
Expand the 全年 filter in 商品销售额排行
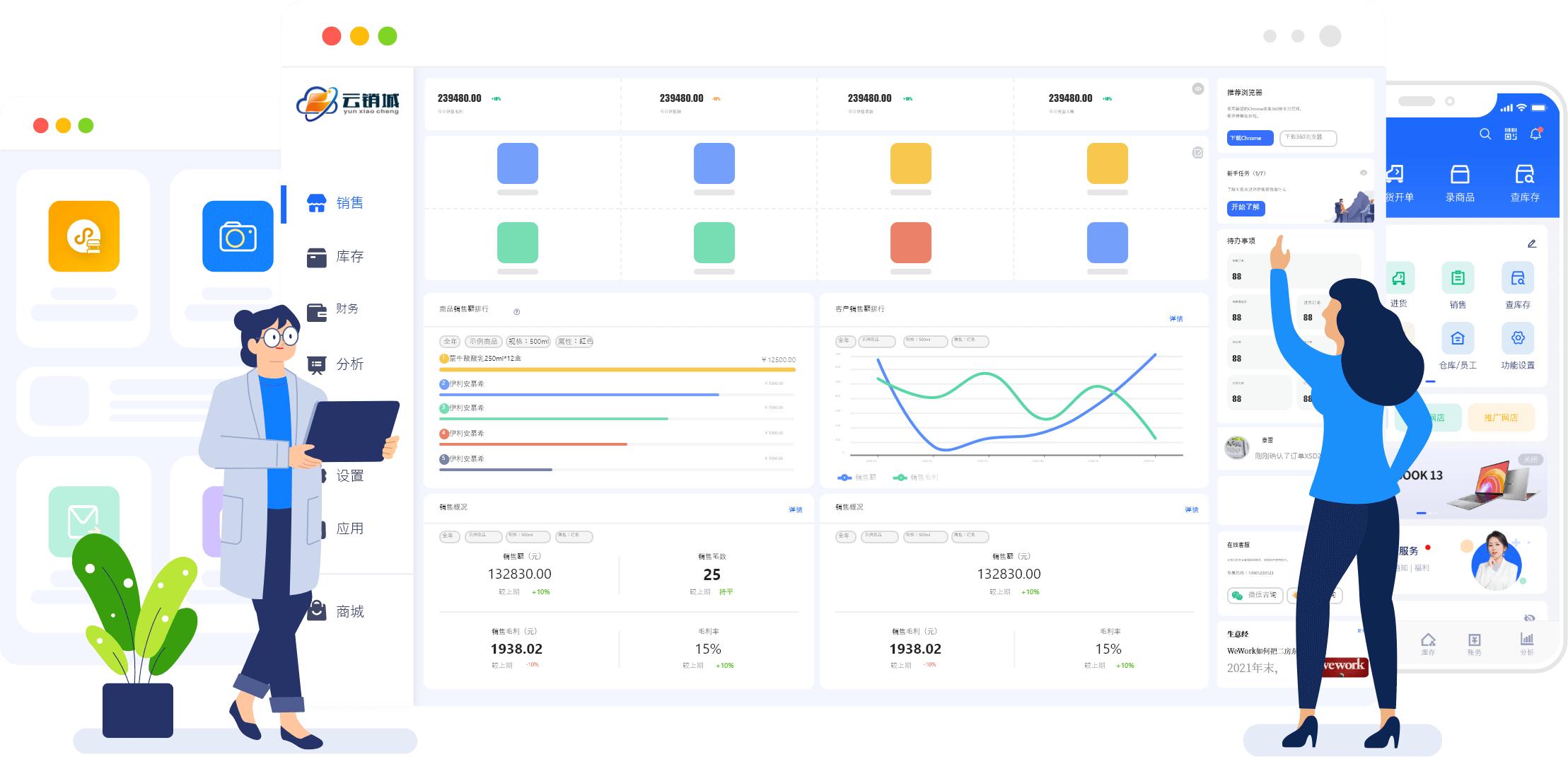click(x=450, y=342)
